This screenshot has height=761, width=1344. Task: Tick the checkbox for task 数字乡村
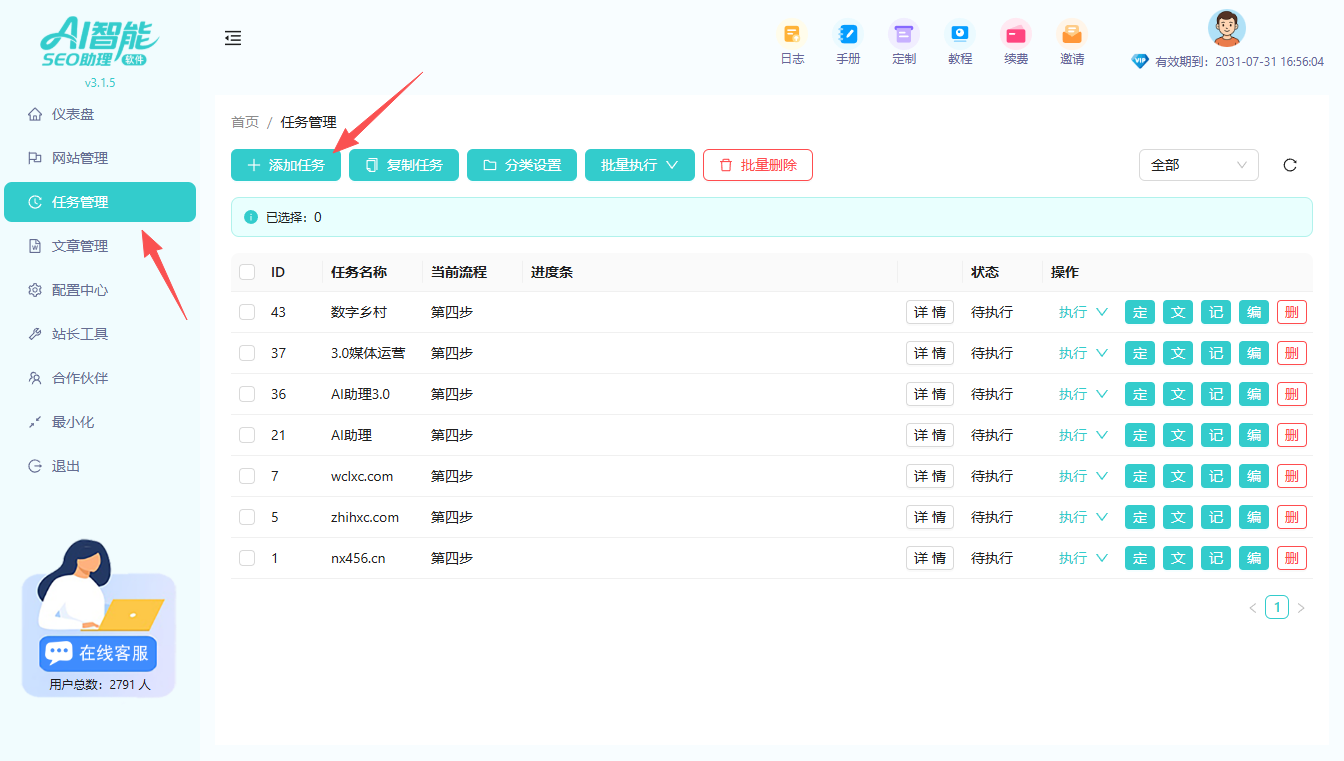tap(247, 312)
